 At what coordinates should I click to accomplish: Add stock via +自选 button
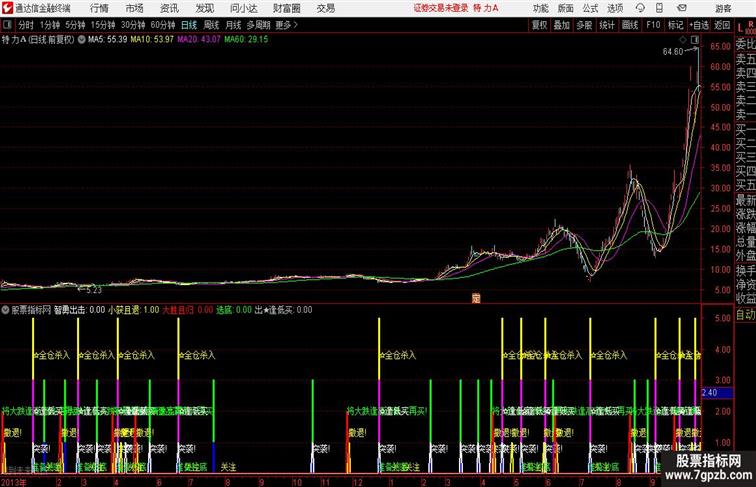[x=699, y=25]
